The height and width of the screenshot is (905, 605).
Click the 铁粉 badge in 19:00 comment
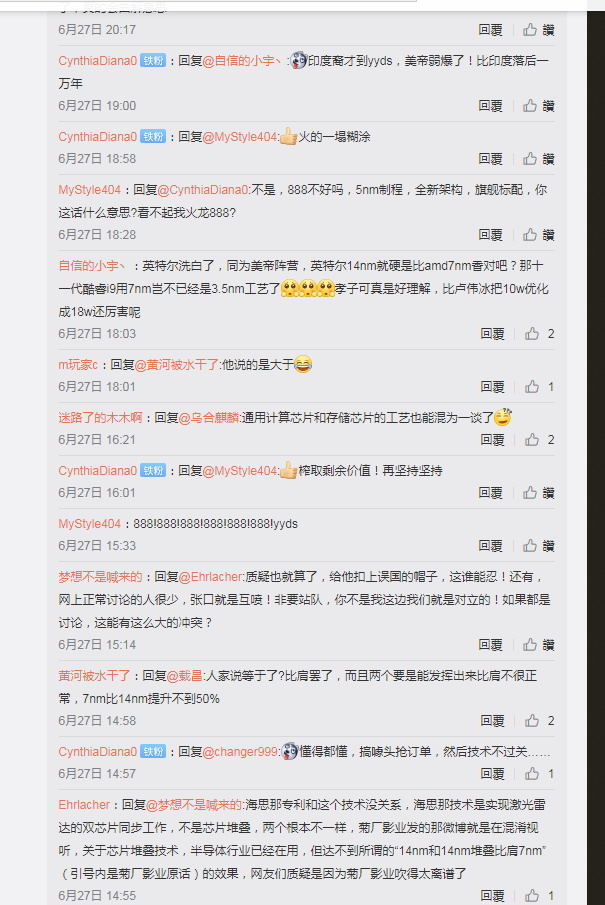pos(153,61)
